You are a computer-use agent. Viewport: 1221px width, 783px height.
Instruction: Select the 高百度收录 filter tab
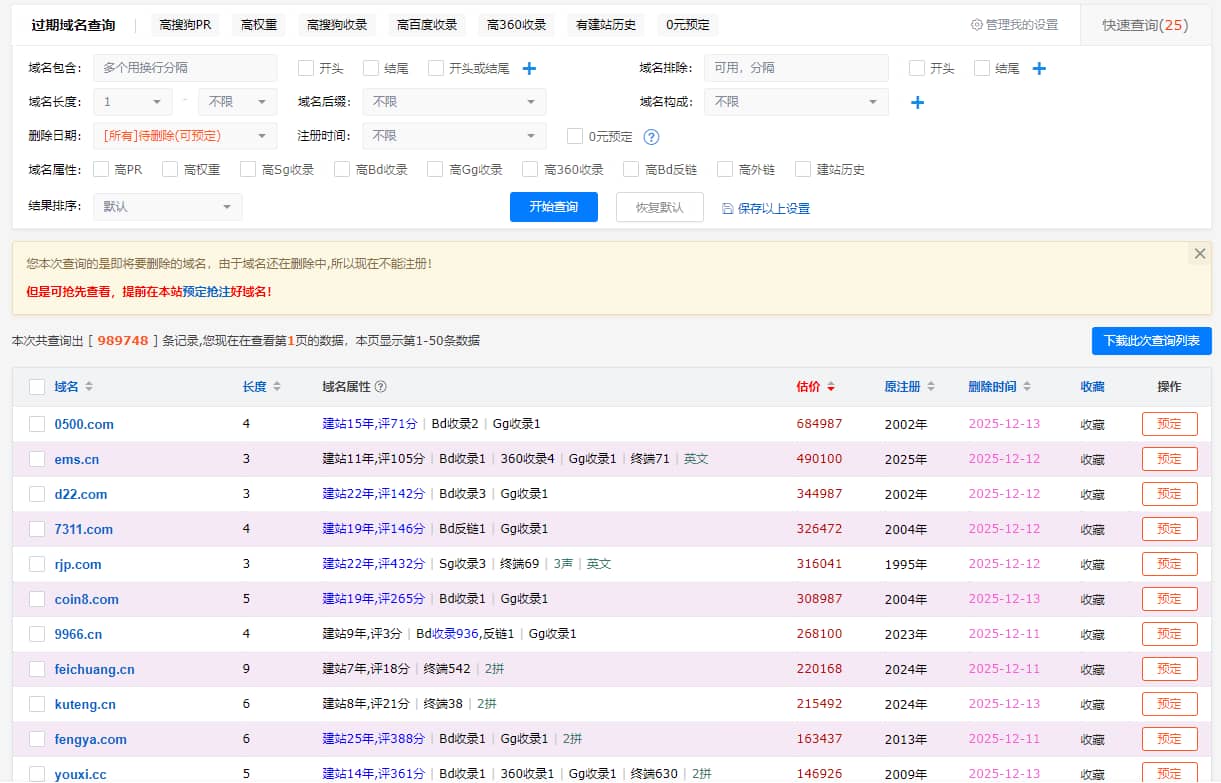426,23
